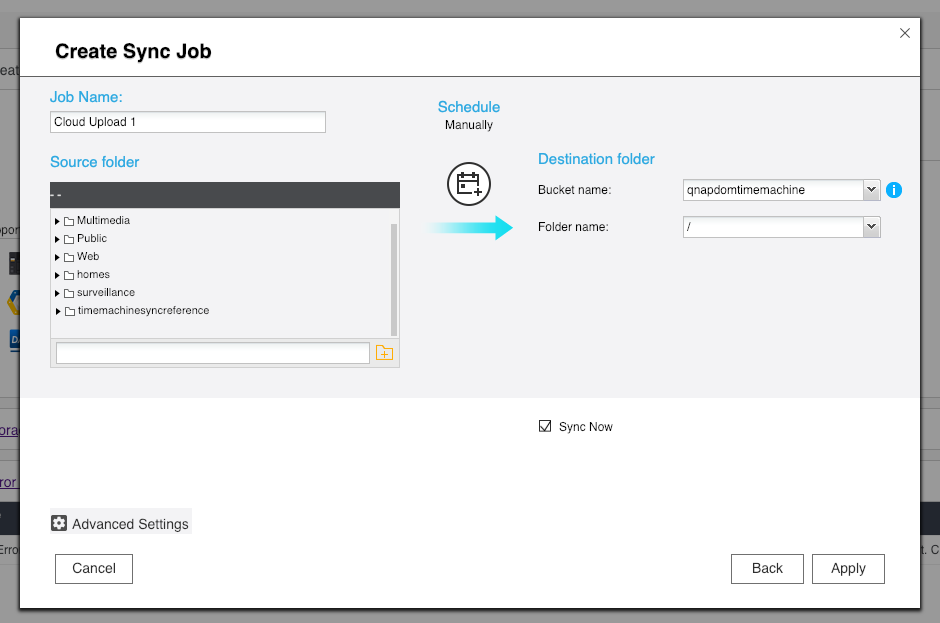Open the schedule calendar icon

[468, 184]
